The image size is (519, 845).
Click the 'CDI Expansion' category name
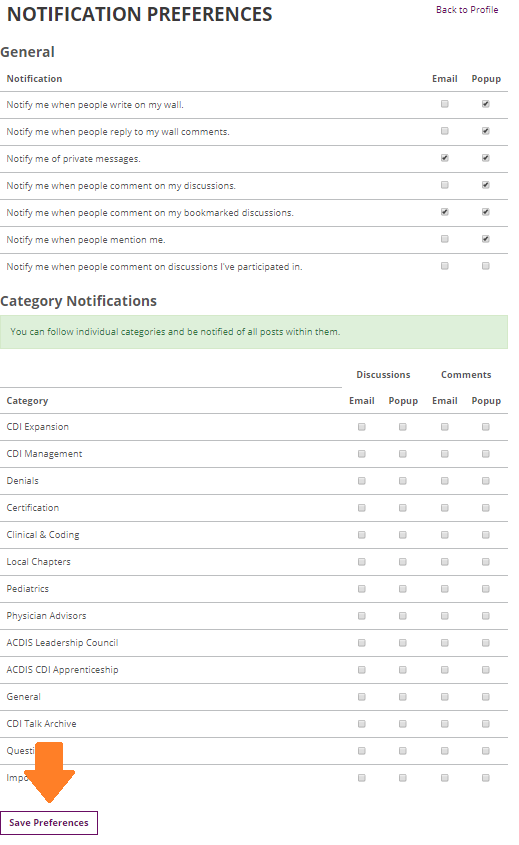38,427
